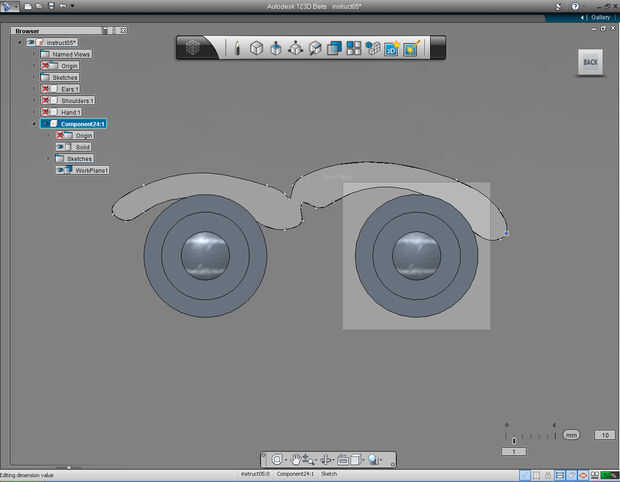Image resolution: width=620 pixels, height=482 pixels.
Task: Click the Help question mark icon
Action: [x=574, y=6]
